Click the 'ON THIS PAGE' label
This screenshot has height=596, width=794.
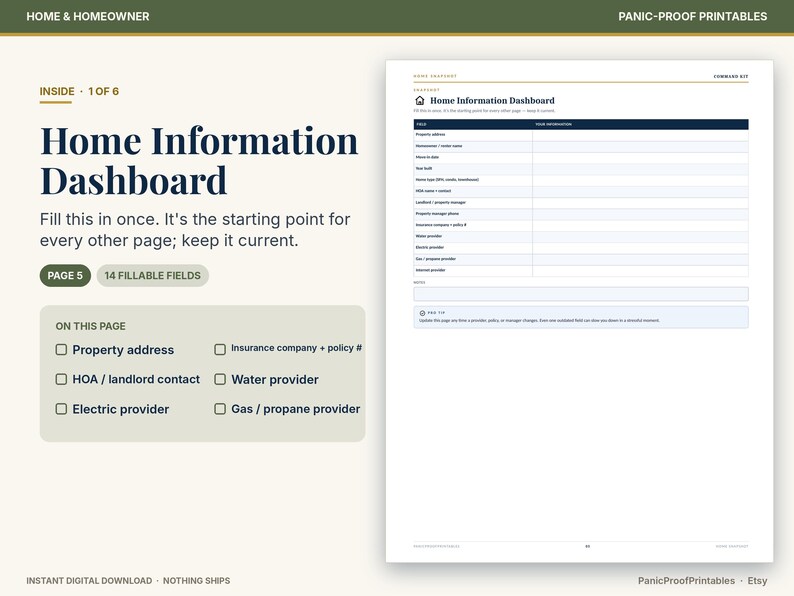coord(91,326)
